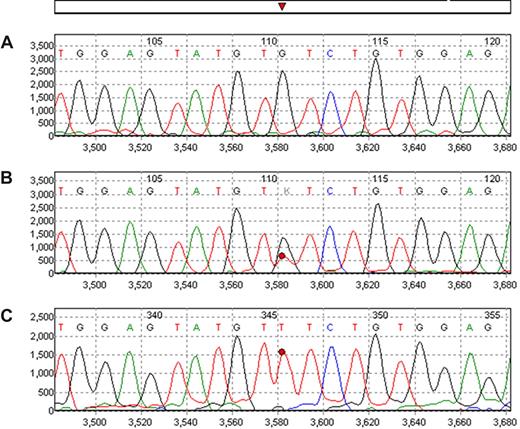Click position number 345 in panel C
The height and width of the screenshot is (429, 520).
tap(269, 315)
